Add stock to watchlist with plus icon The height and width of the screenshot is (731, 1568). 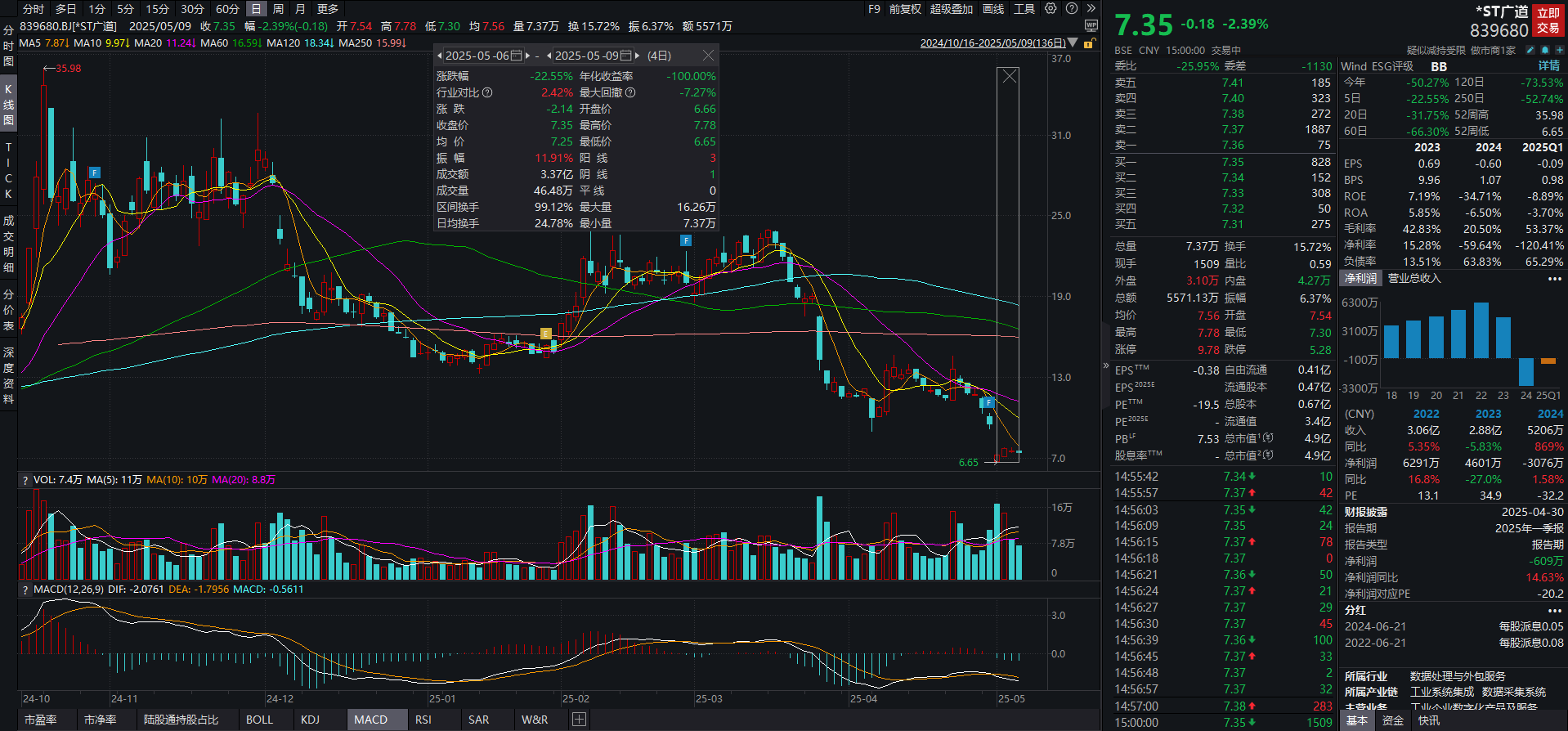point(1559,50)
